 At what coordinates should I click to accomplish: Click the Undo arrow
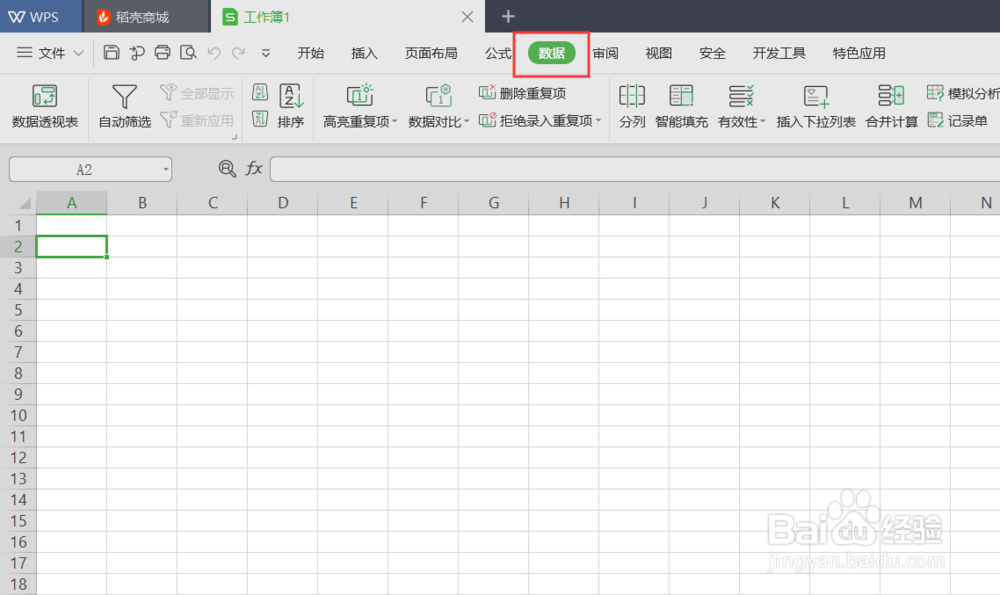tap(214, 53)
